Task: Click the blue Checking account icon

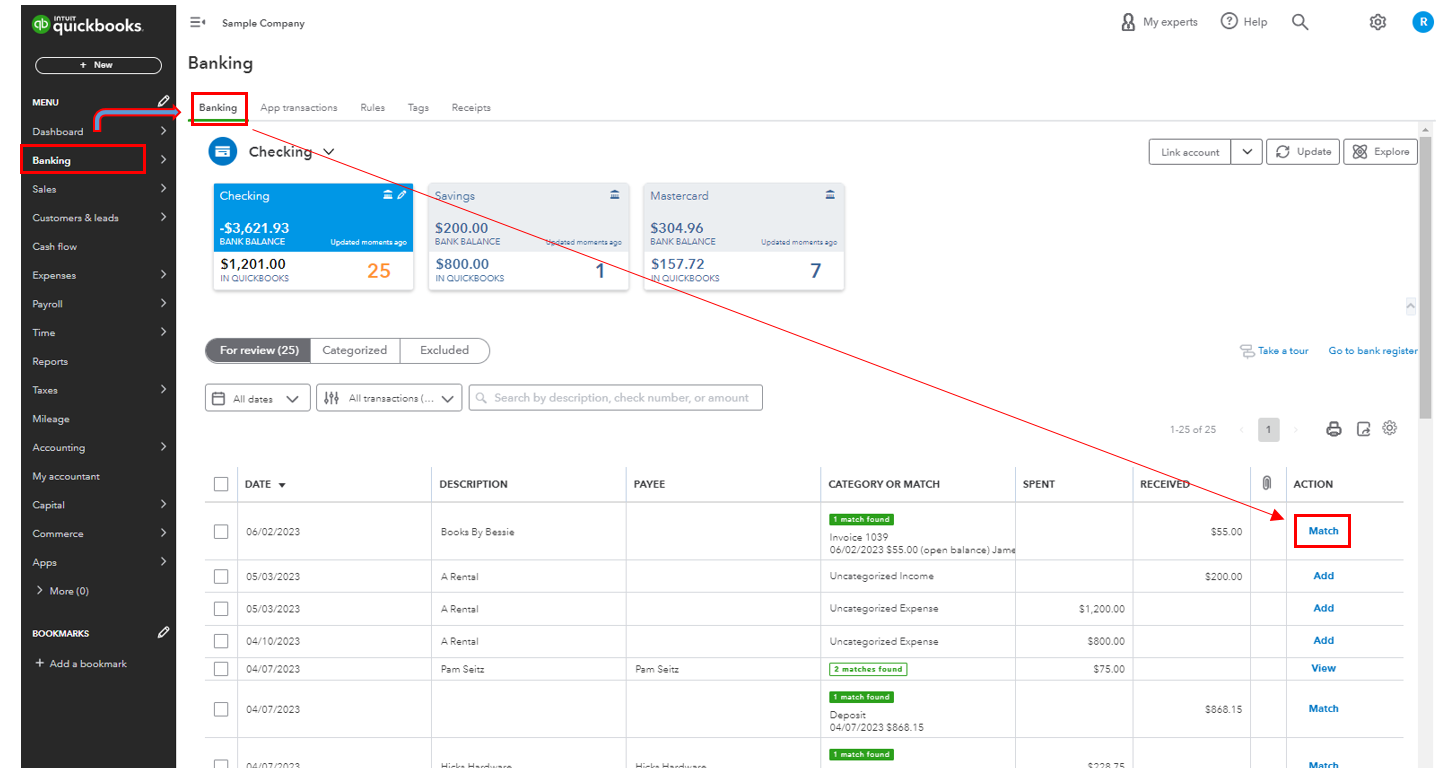Action: tap(223, 152)
